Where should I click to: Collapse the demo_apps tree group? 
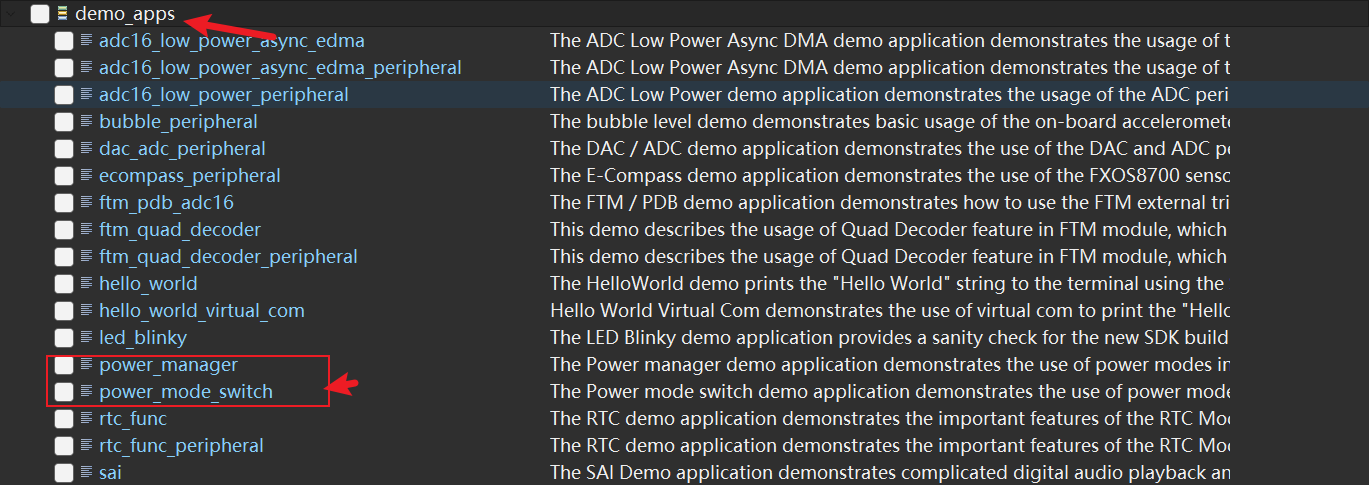(x=12, y=14)
